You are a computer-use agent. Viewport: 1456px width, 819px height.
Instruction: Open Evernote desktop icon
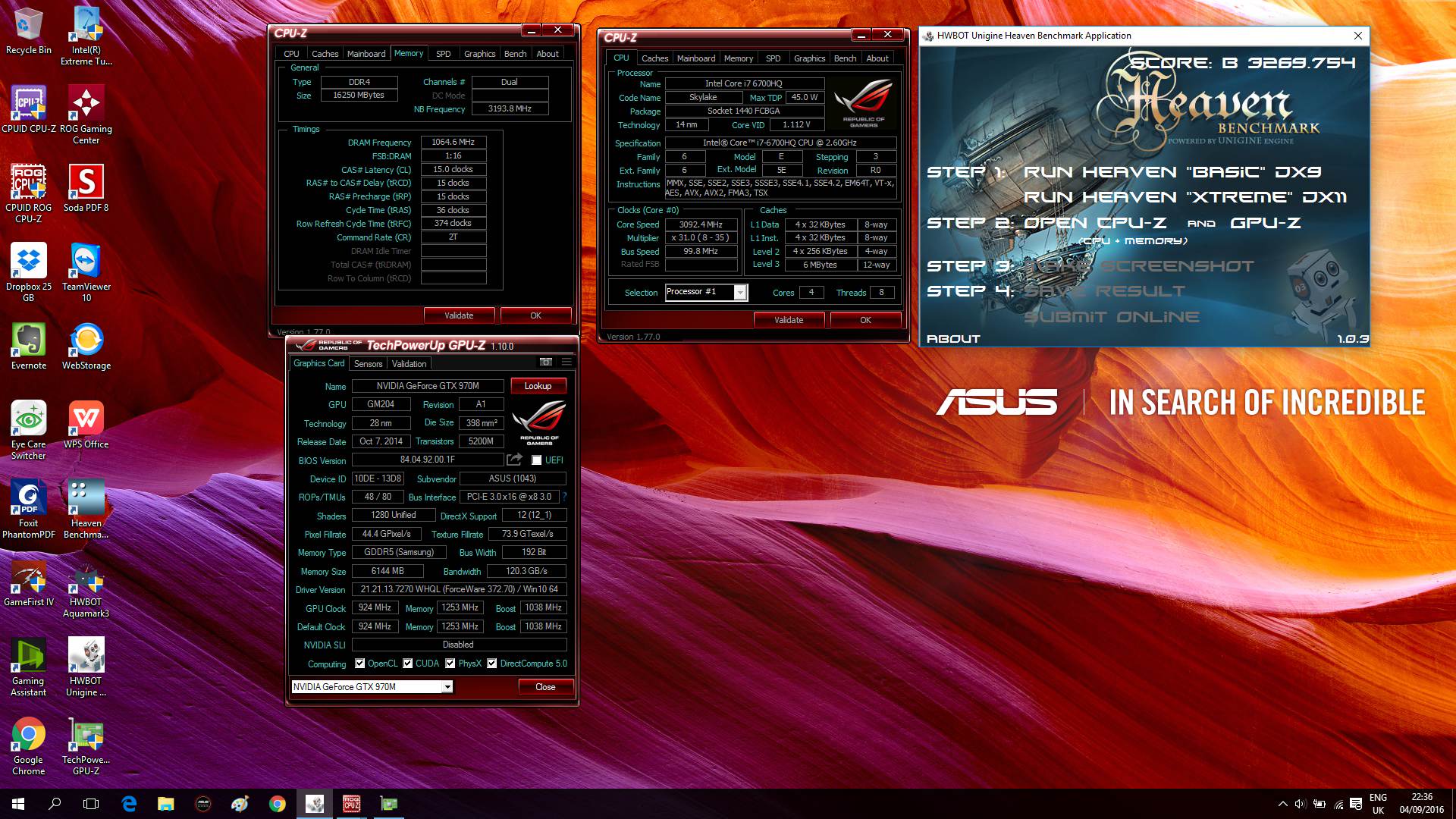tap(29, 347)
